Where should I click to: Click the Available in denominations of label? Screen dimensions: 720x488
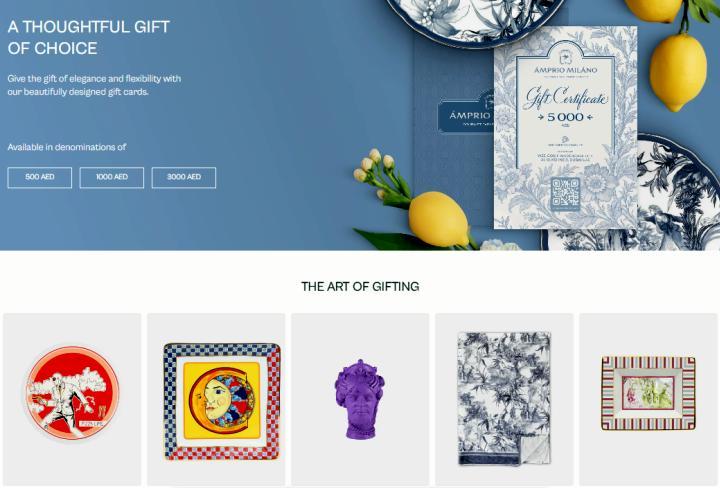[x=67, y=147]
